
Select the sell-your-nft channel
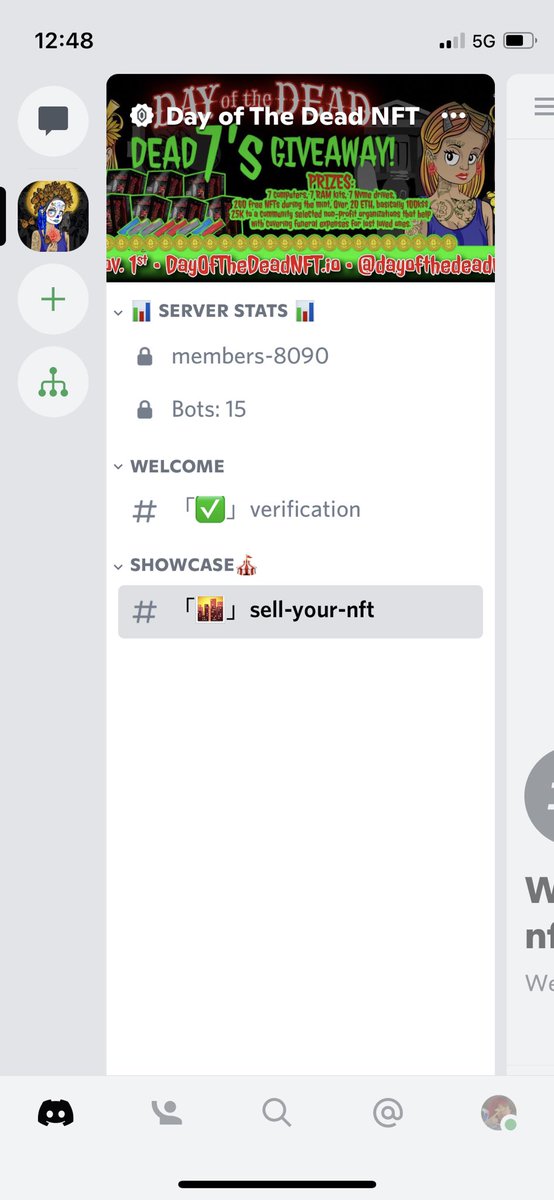pyautogui.click(x=300, y=611)
